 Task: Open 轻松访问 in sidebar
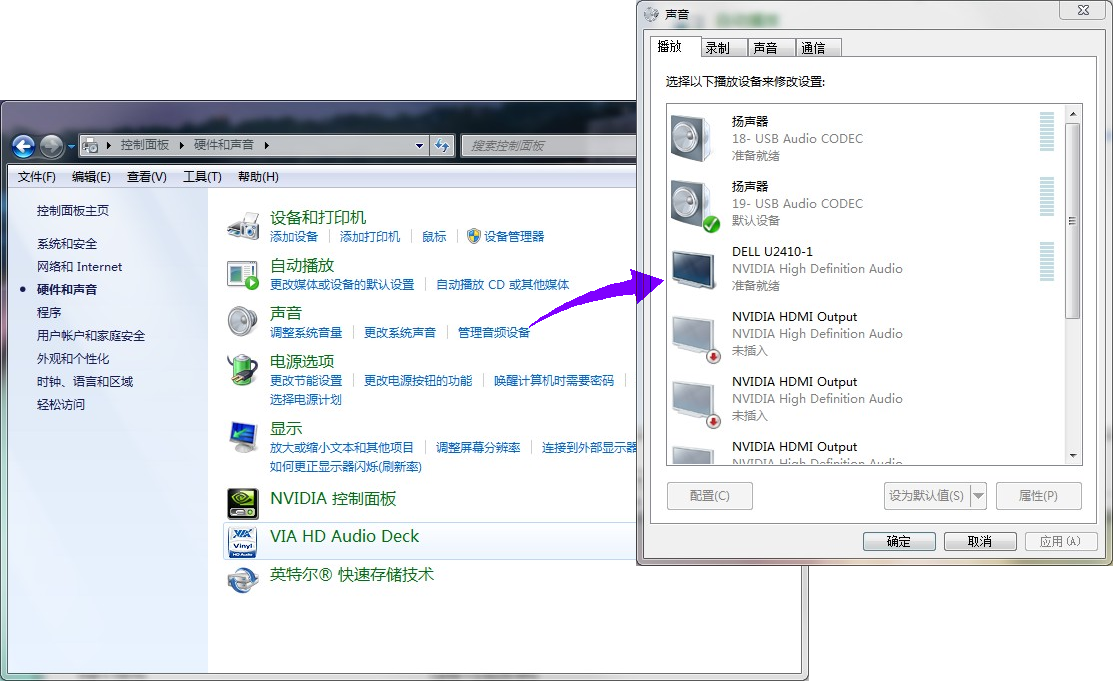click(60, 404)
